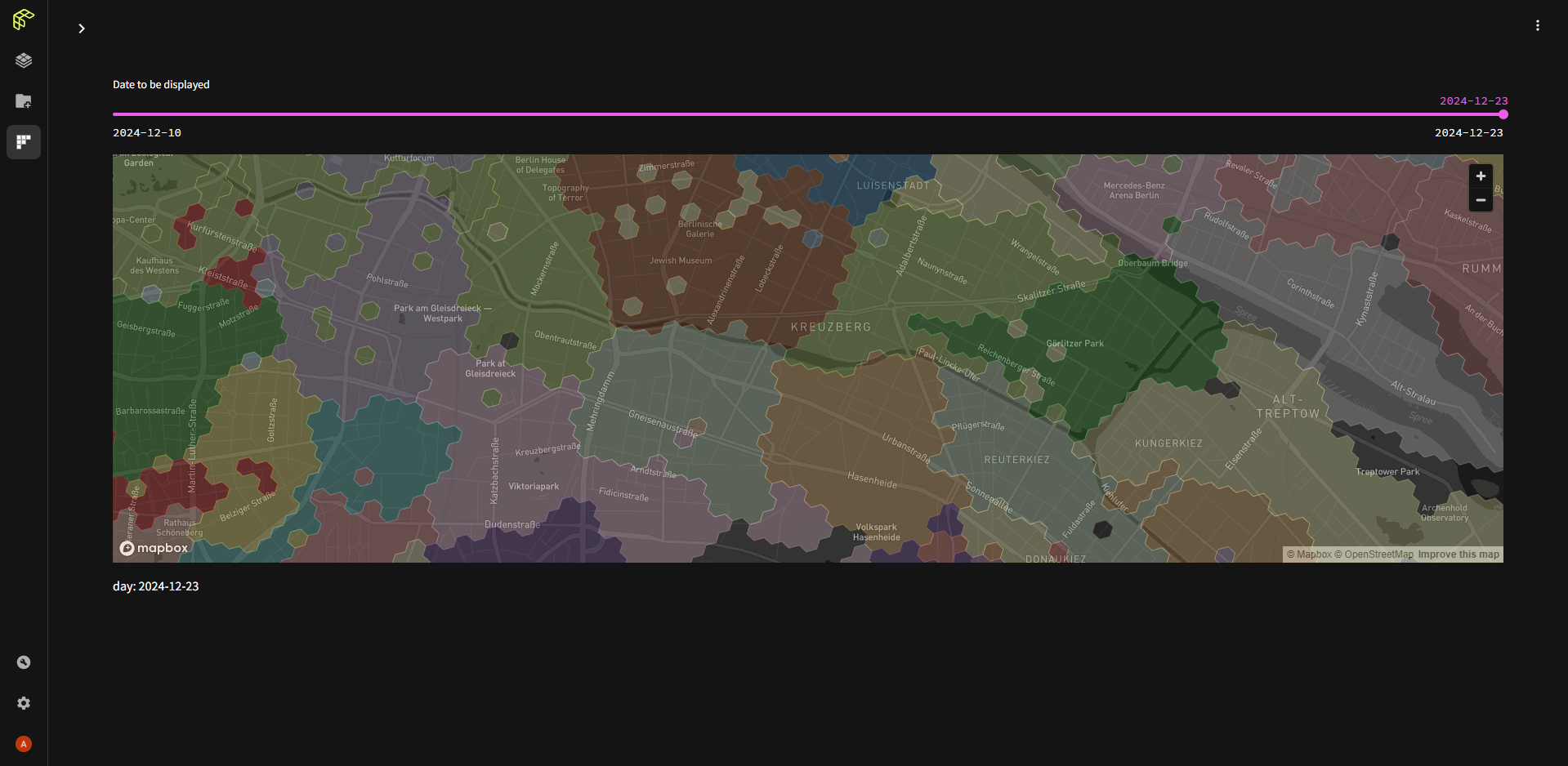
Task: Click the orange user avatar 'A'
Action: (x=24, y=744)
